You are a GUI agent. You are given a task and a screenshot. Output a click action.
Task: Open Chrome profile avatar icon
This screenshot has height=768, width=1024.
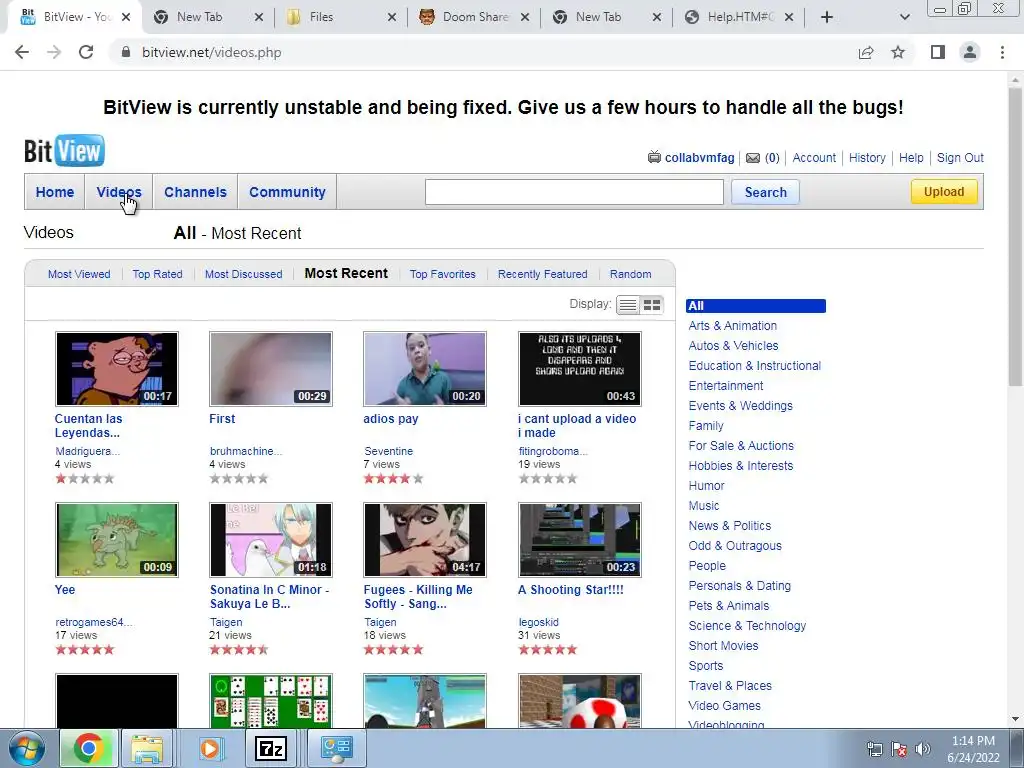coord(970,52)
